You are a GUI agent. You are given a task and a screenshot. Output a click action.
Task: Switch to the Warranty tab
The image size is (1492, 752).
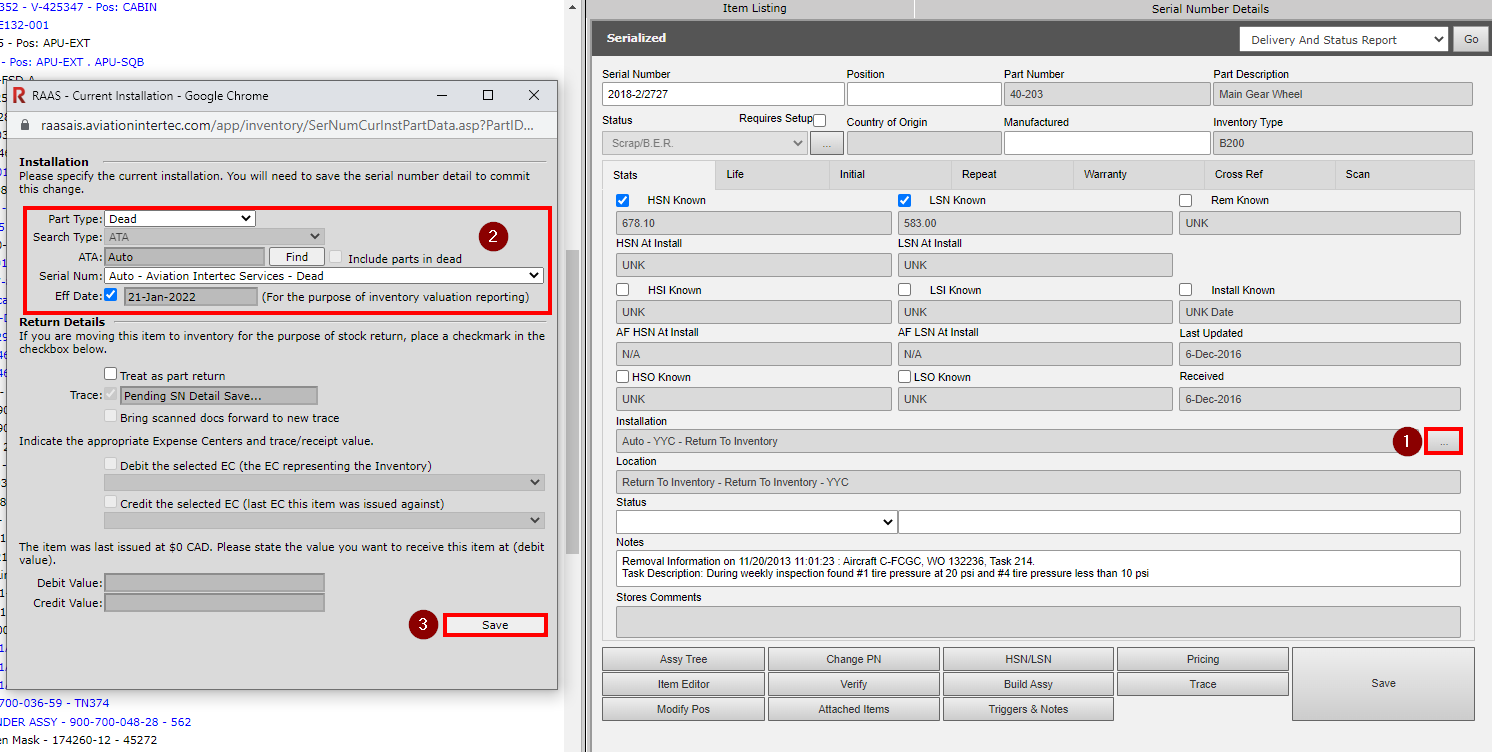[x=1105, y=174]
